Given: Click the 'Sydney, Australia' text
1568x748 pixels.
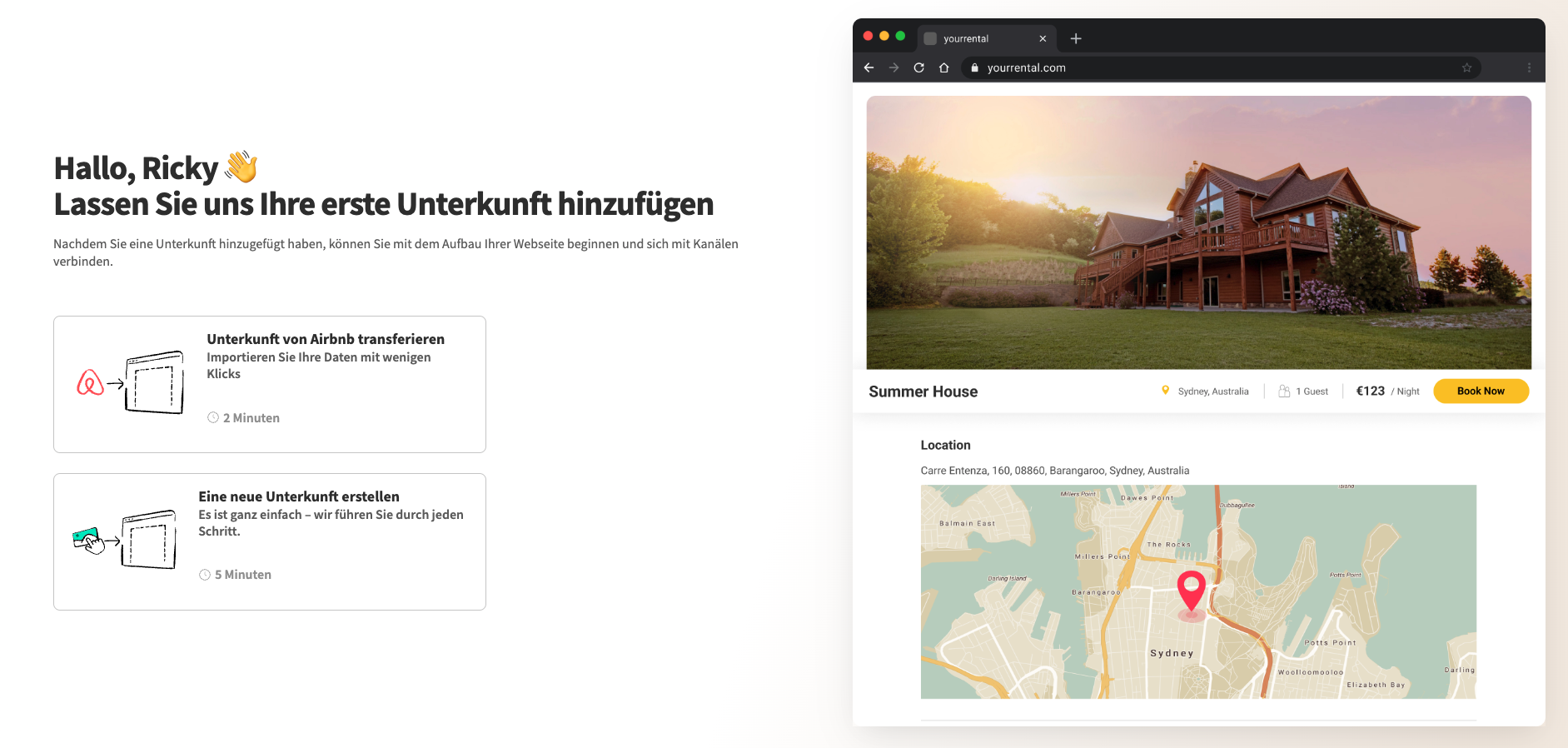Looking at the screenshot, I should 1213,391.
